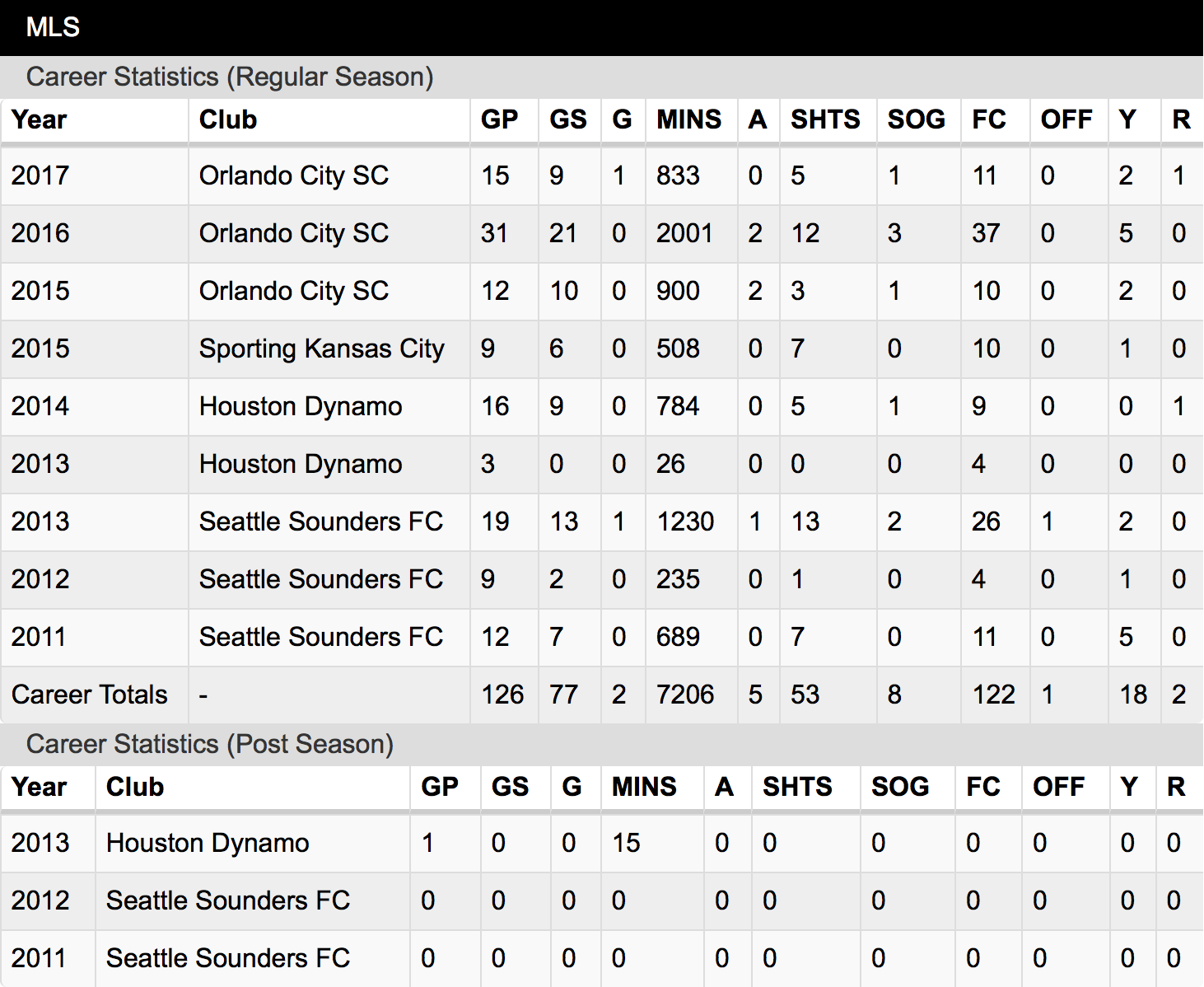Click the SOG column header in regular season table
The height and width of the screenshot is (987, 1204).
click(x=916, y=119)
